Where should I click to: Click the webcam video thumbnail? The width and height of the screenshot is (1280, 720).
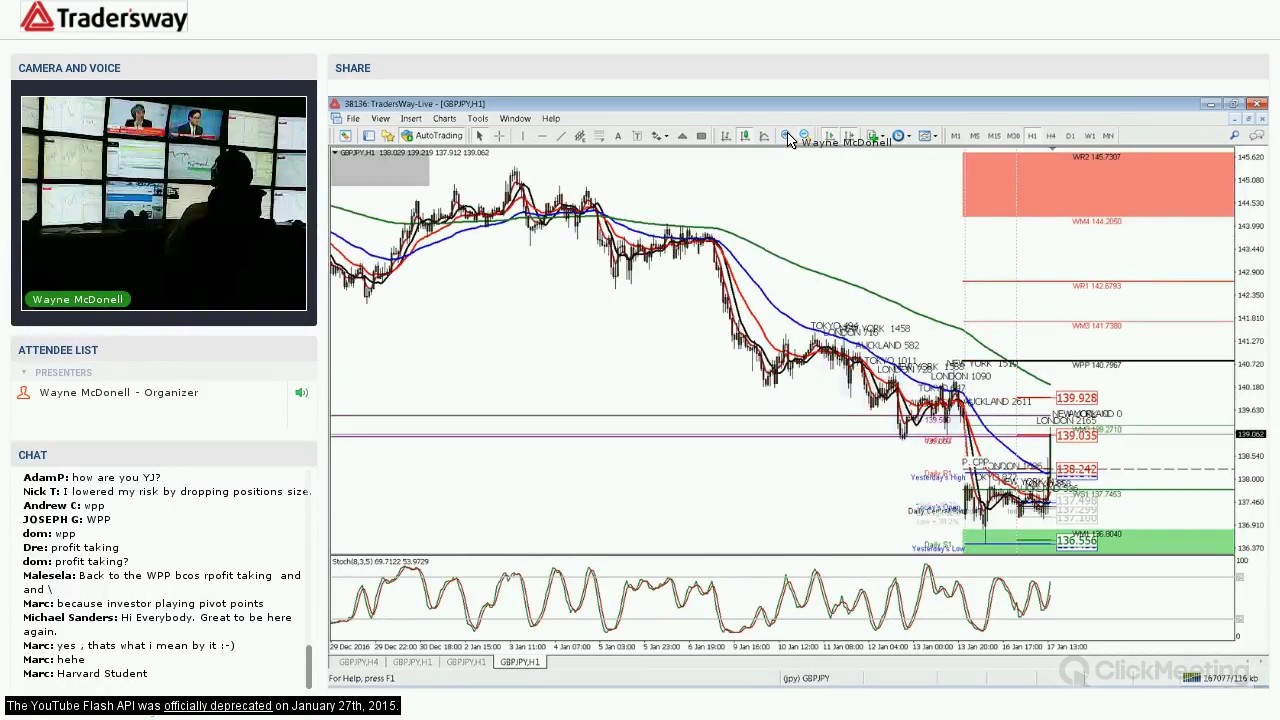(164, 203)
